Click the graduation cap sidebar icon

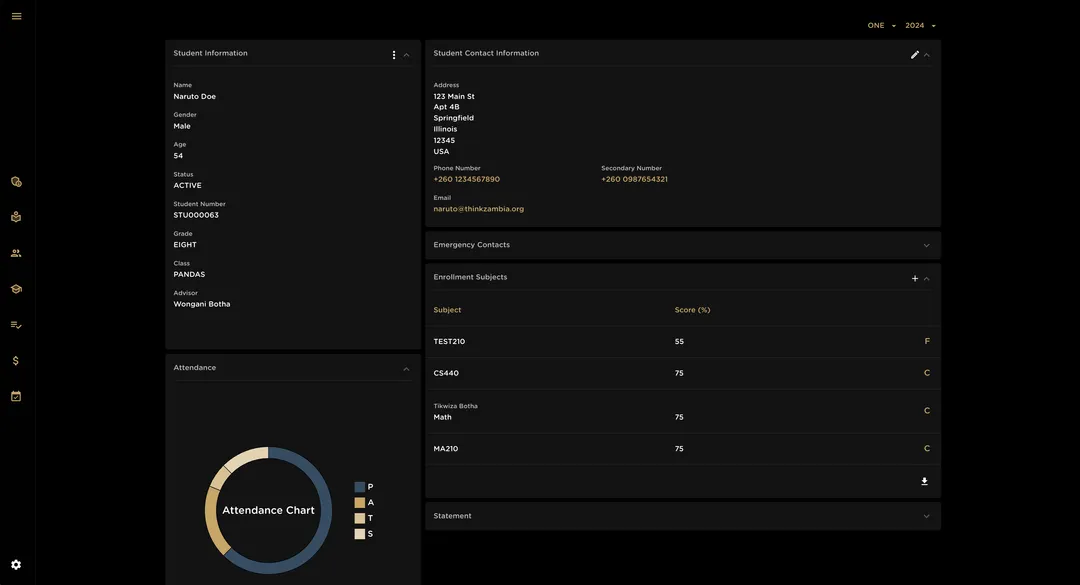(x=16, y=289)
